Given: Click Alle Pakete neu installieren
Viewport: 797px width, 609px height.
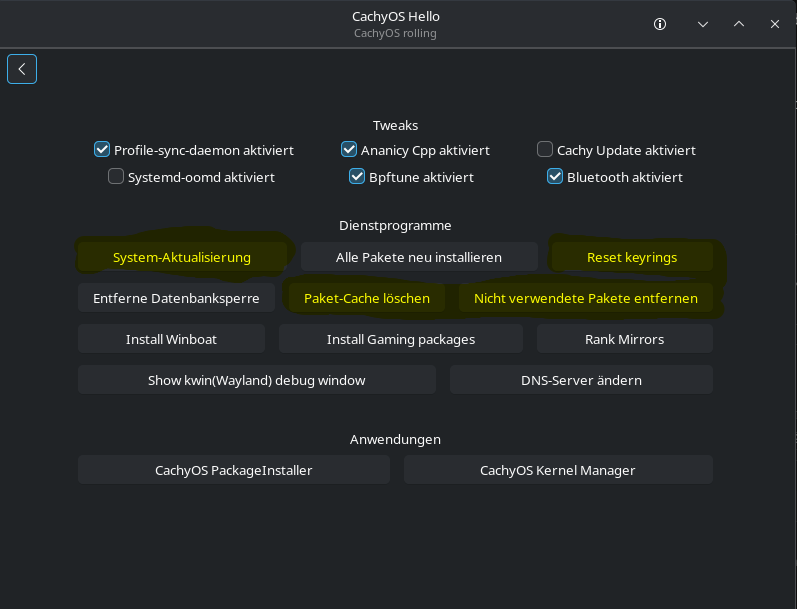Looking at the screenshot, I should point(419,257).
